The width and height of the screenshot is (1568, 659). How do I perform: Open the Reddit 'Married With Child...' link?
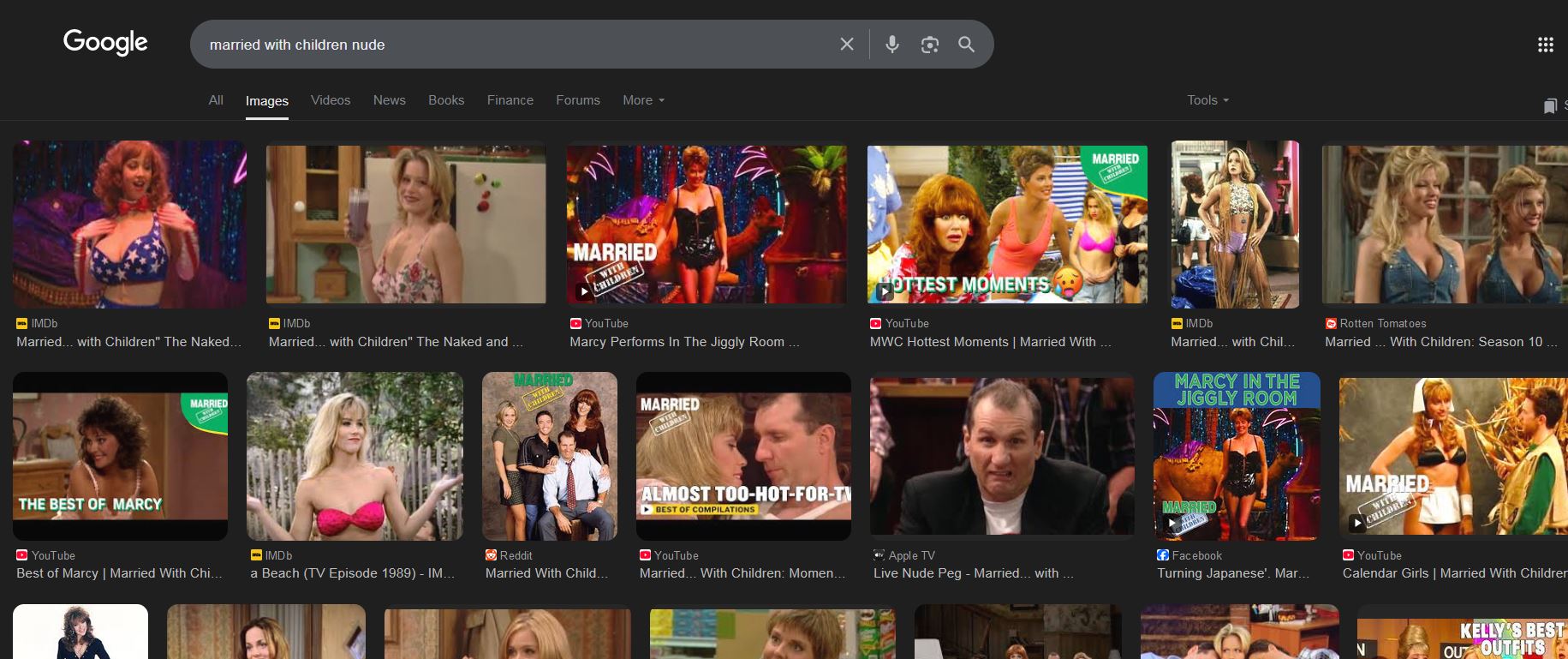(x=546, y=573)
